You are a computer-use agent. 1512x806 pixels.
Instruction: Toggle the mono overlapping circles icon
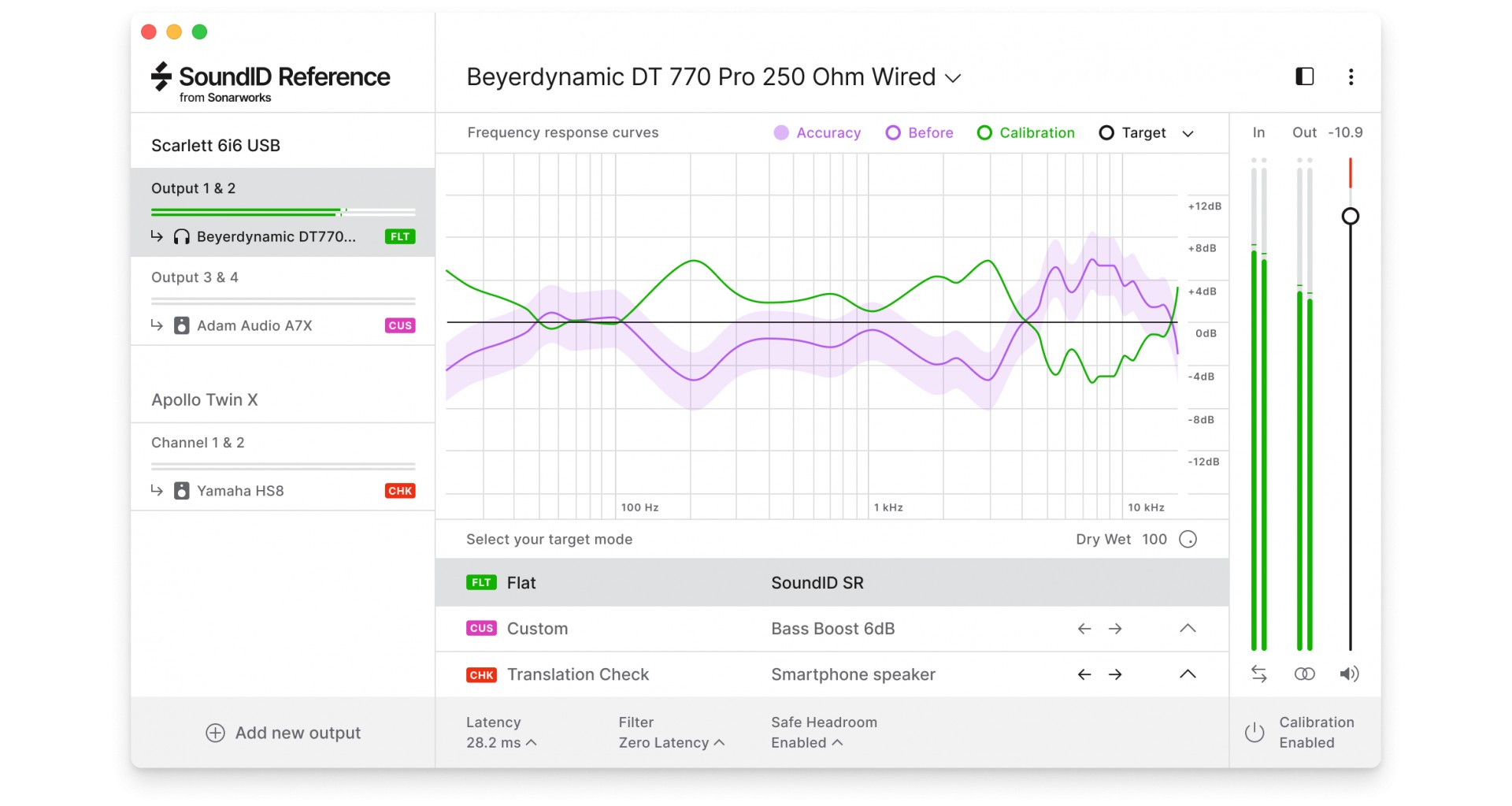click(1304, 674)
